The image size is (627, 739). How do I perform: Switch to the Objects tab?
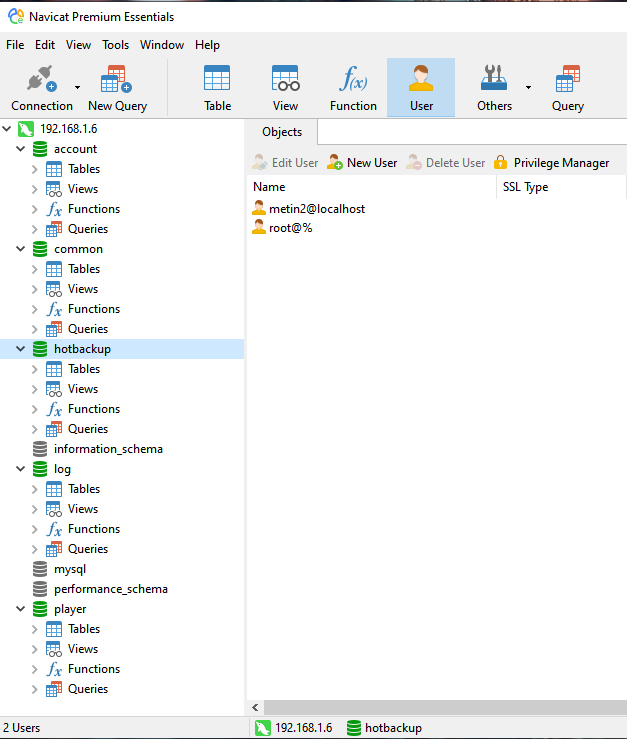[x=282, y=132]
